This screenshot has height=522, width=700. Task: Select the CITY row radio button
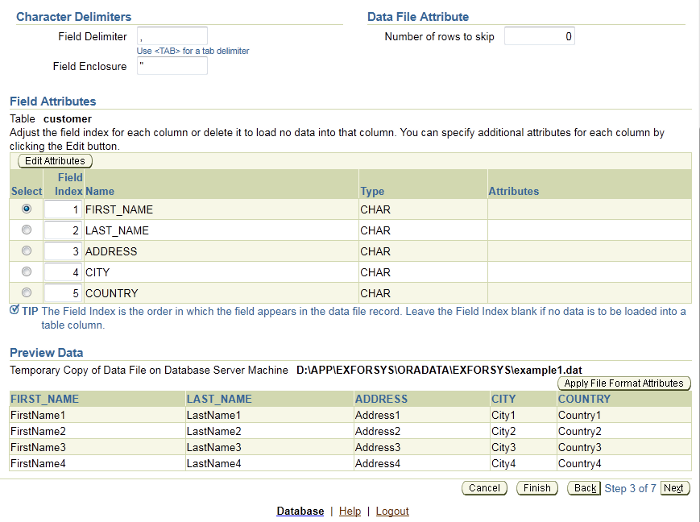pyautogui.click(x=26, y=272)
